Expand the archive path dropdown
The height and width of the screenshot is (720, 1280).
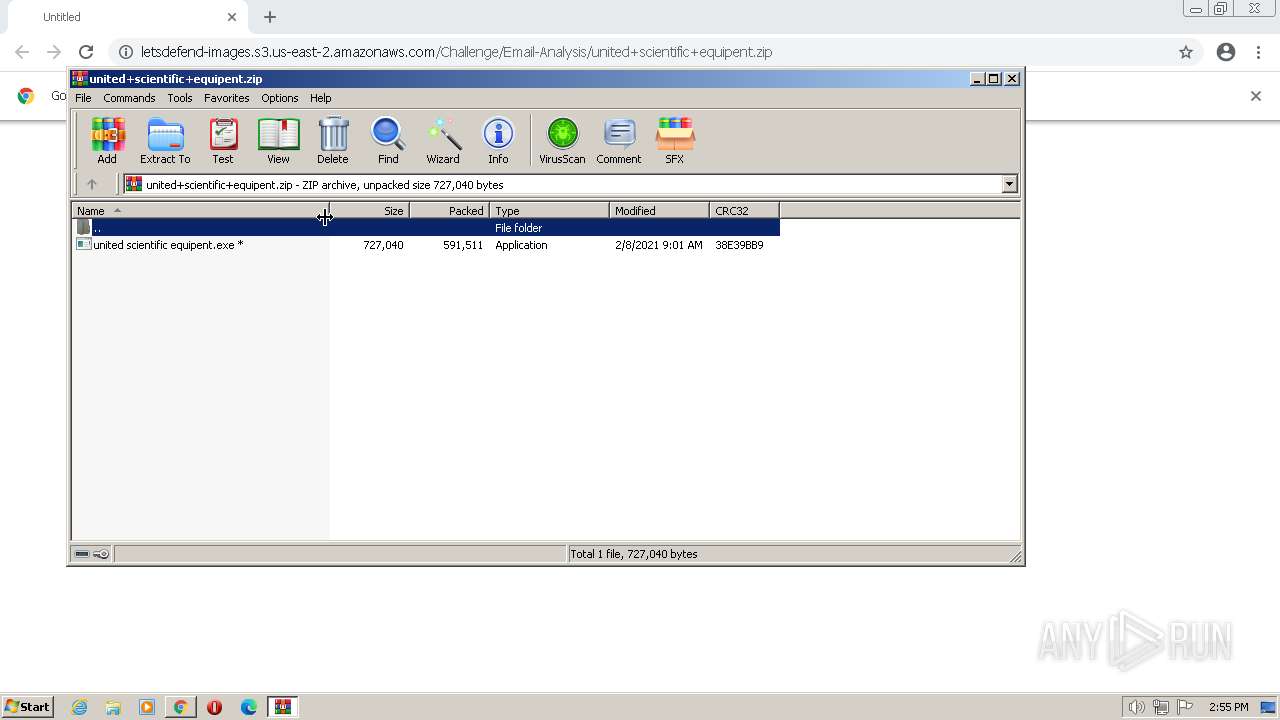[x=1009, y=184]
